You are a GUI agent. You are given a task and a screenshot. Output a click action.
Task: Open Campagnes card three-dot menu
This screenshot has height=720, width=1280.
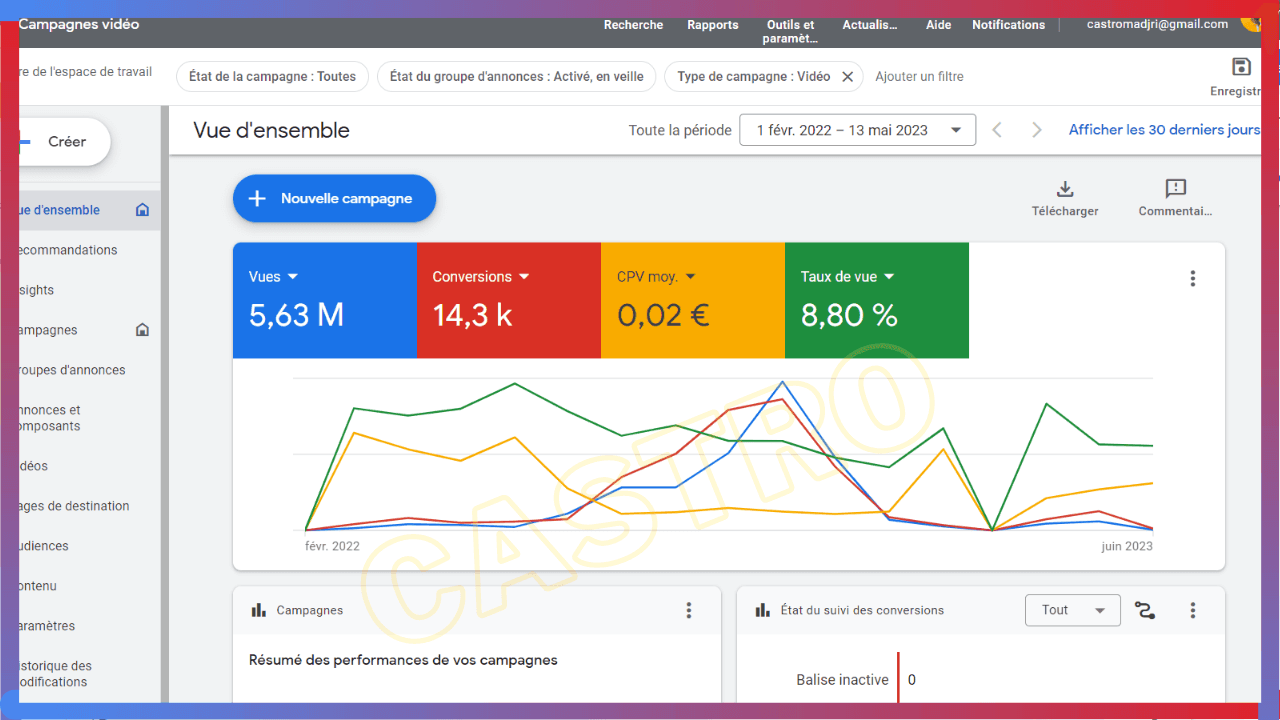[688, 610]
